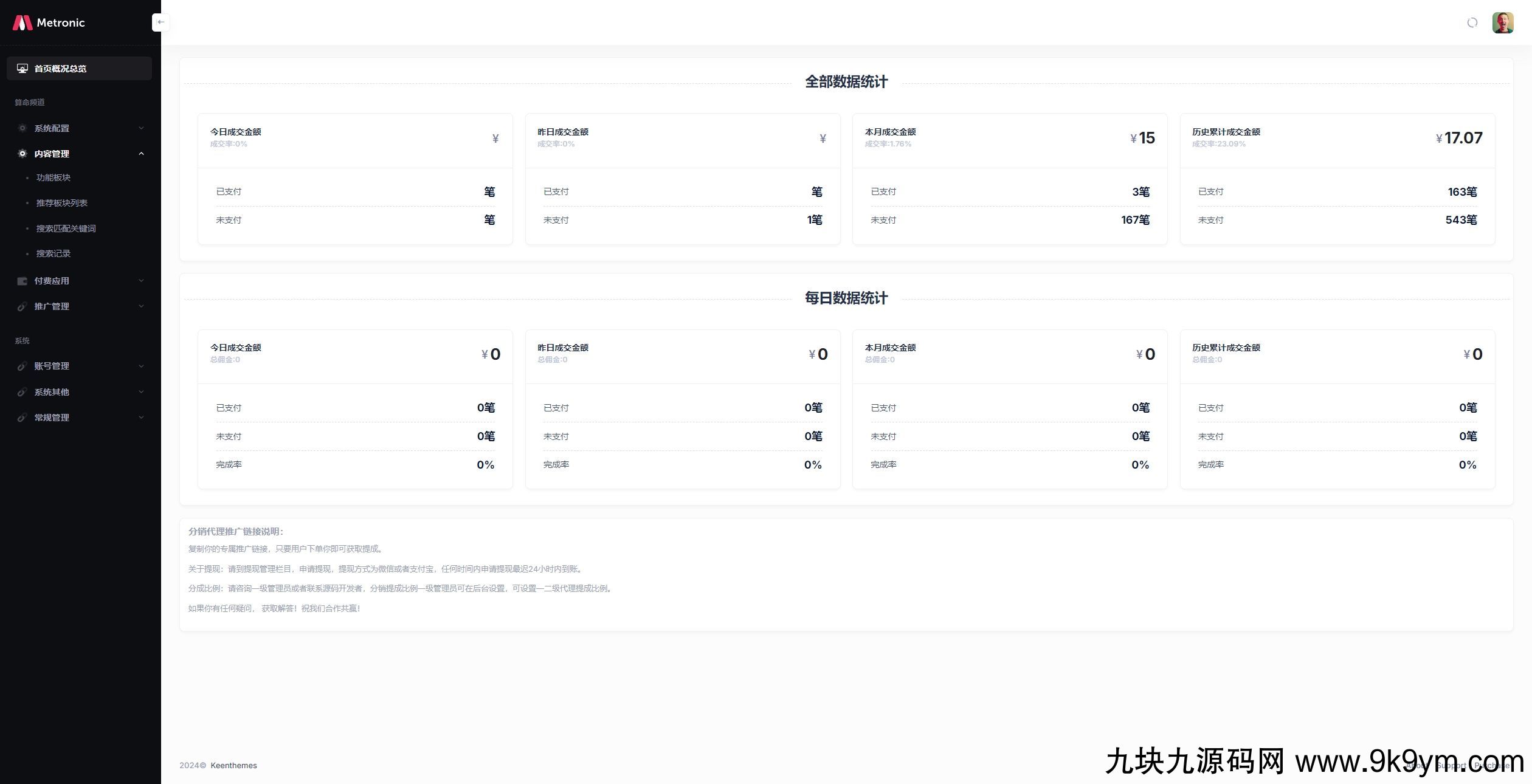Click the Keenthemes link in footer

point(234,765)
